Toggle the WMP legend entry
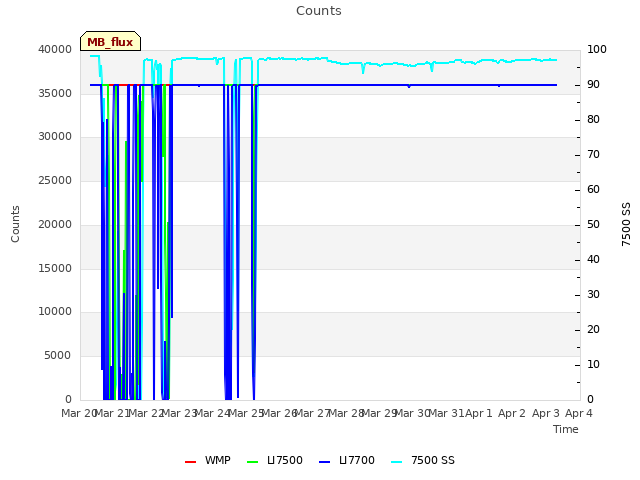Screen dimensions: 640x480 208,460
